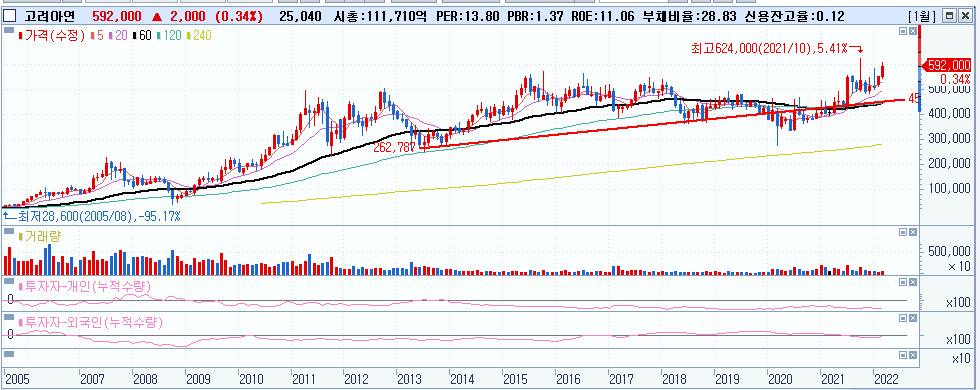Screen dimensions: 980x390
Task: Click the 2011 label on the time axis
Action: (303, 379)
